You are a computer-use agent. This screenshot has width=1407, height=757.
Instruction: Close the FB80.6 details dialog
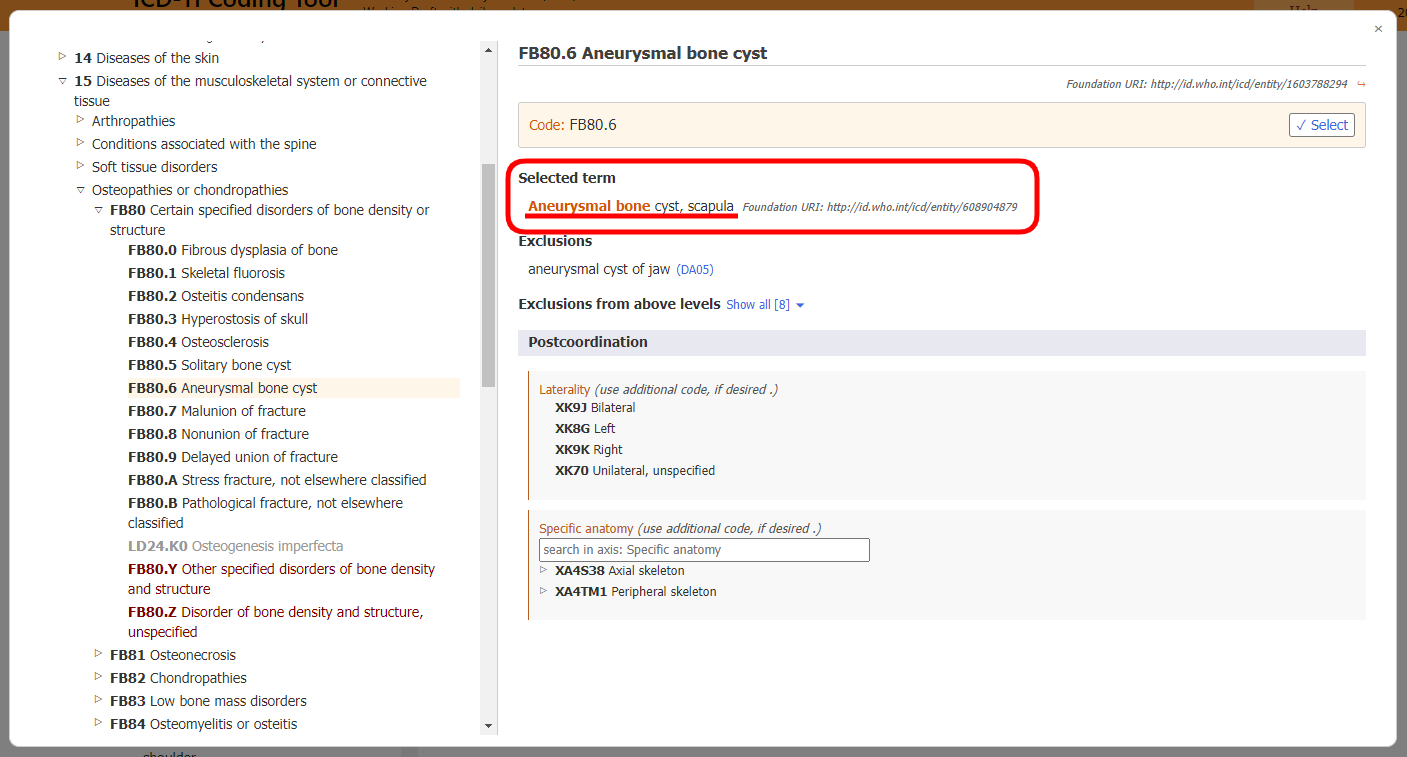1377,29
